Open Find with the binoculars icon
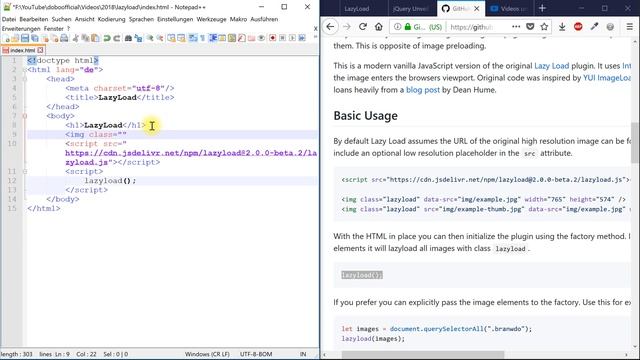640x360 pixels. (x=128, y=38)
